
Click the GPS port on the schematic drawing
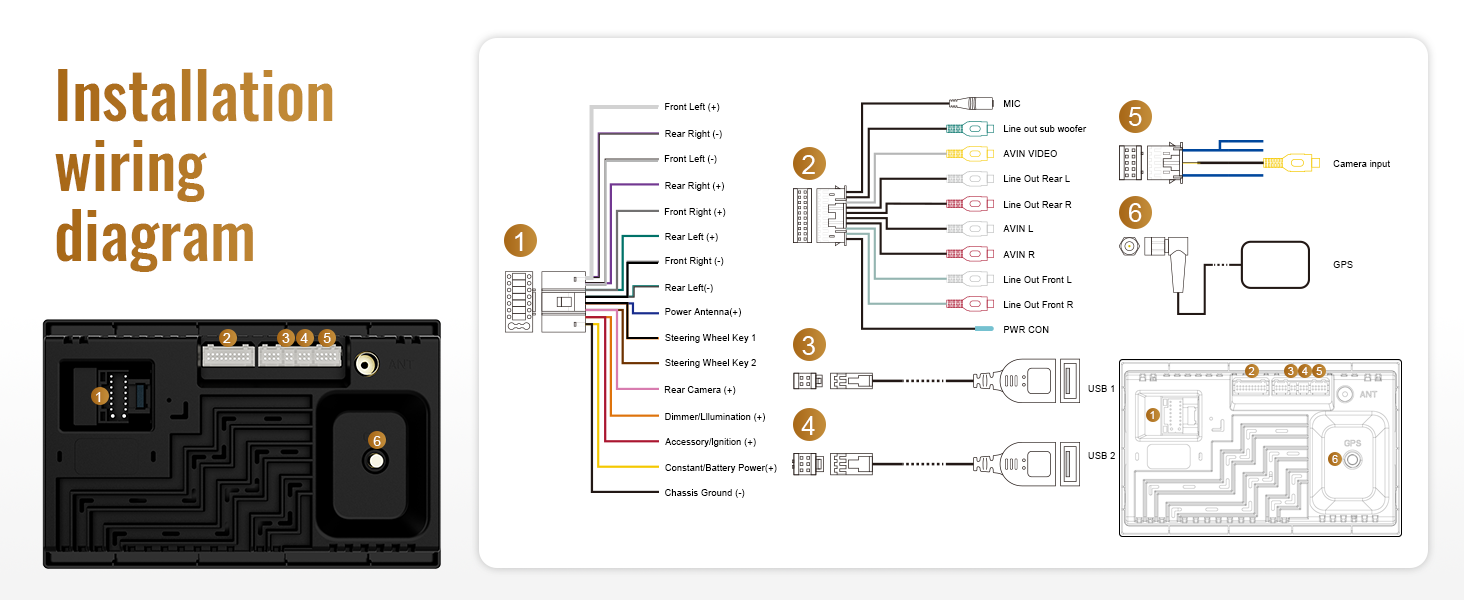(x=1352, y=459)
